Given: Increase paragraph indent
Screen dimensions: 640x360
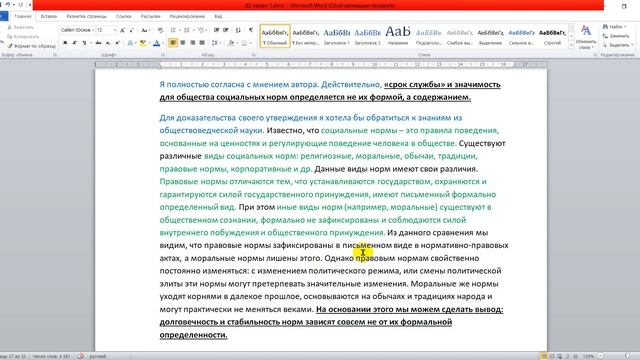Looking at the screenshot, I should (x=226, y=30).
